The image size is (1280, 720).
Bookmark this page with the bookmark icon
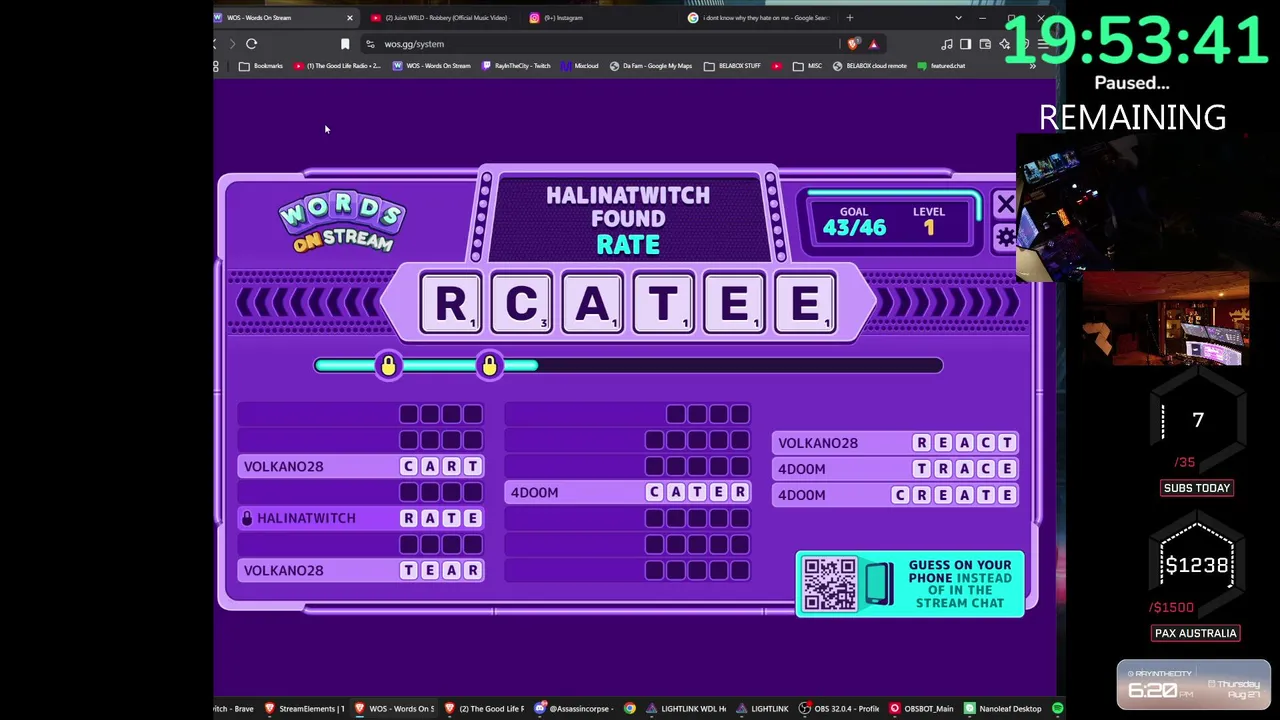point(345,44)
